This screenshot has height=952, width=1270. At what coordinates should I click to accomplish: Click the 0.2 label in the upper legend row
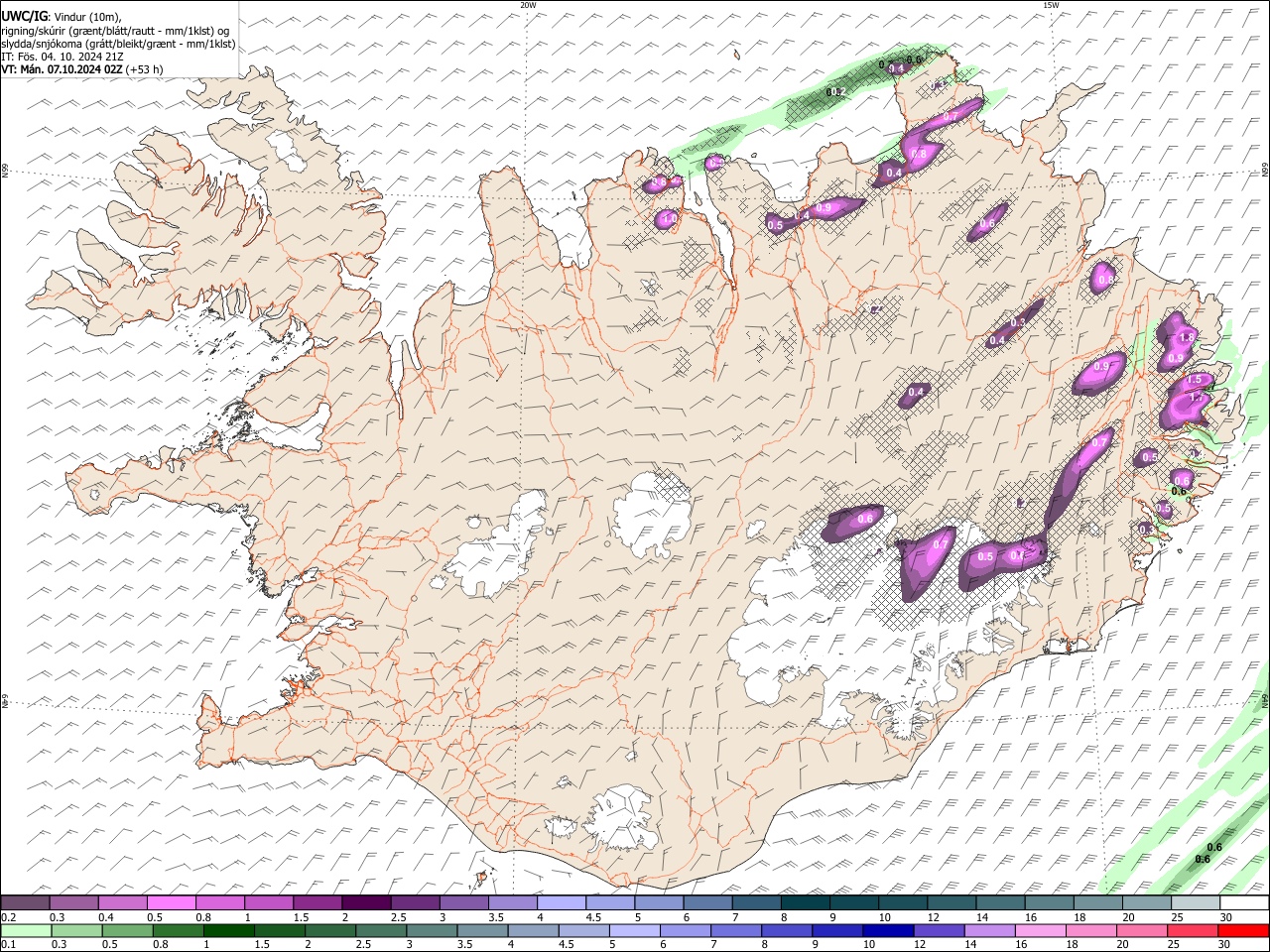[8, 917]
